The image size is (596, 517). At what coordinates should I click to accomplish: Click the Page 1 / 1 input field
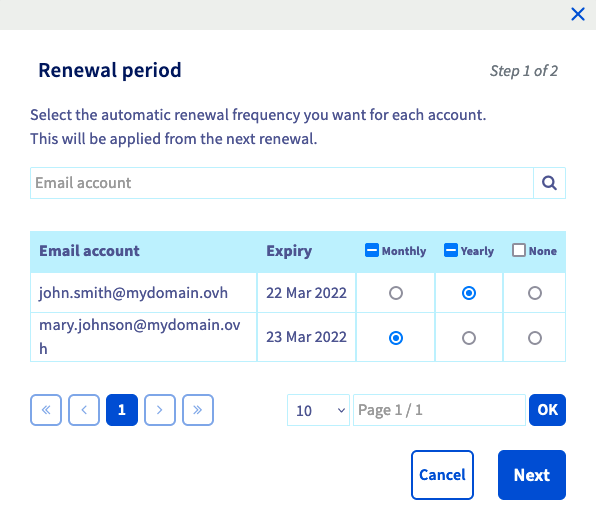(x=439, y=410)
